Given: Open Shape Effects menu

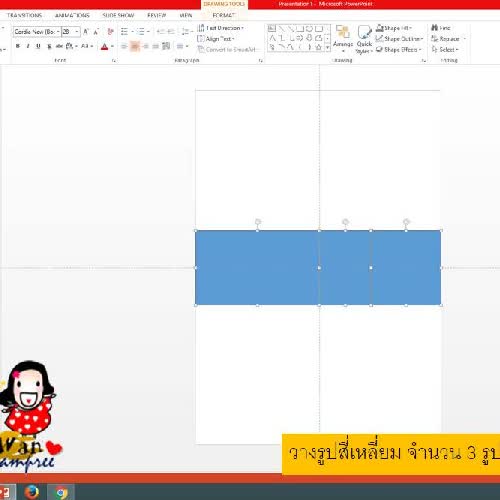Looking at the screenshot, I should coord(398,49).
